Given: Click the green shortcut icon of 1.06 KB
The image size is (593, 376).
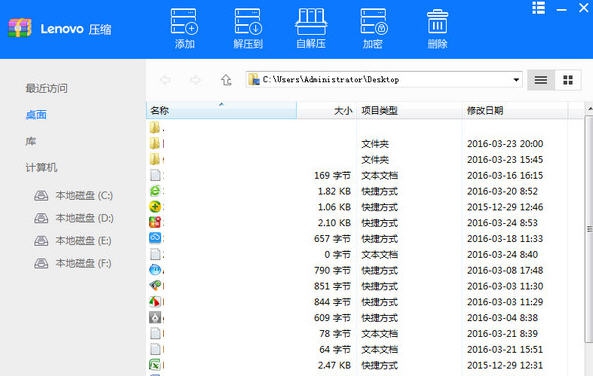Looking at the screenshot, I should 155,207.
